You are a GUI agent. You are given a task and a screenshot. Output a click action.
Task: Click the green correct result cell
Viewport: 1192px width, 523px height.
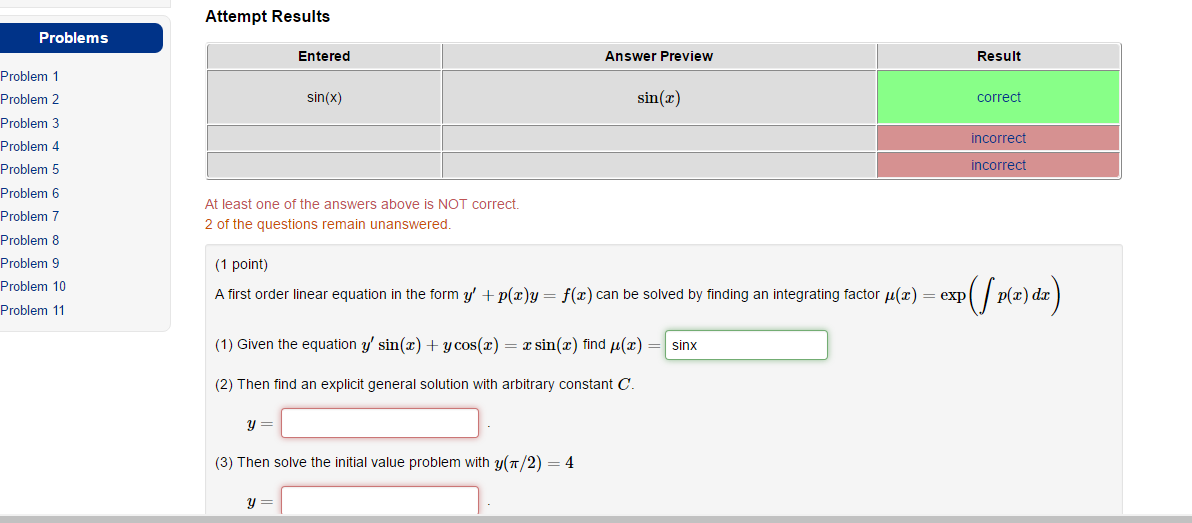998,97
